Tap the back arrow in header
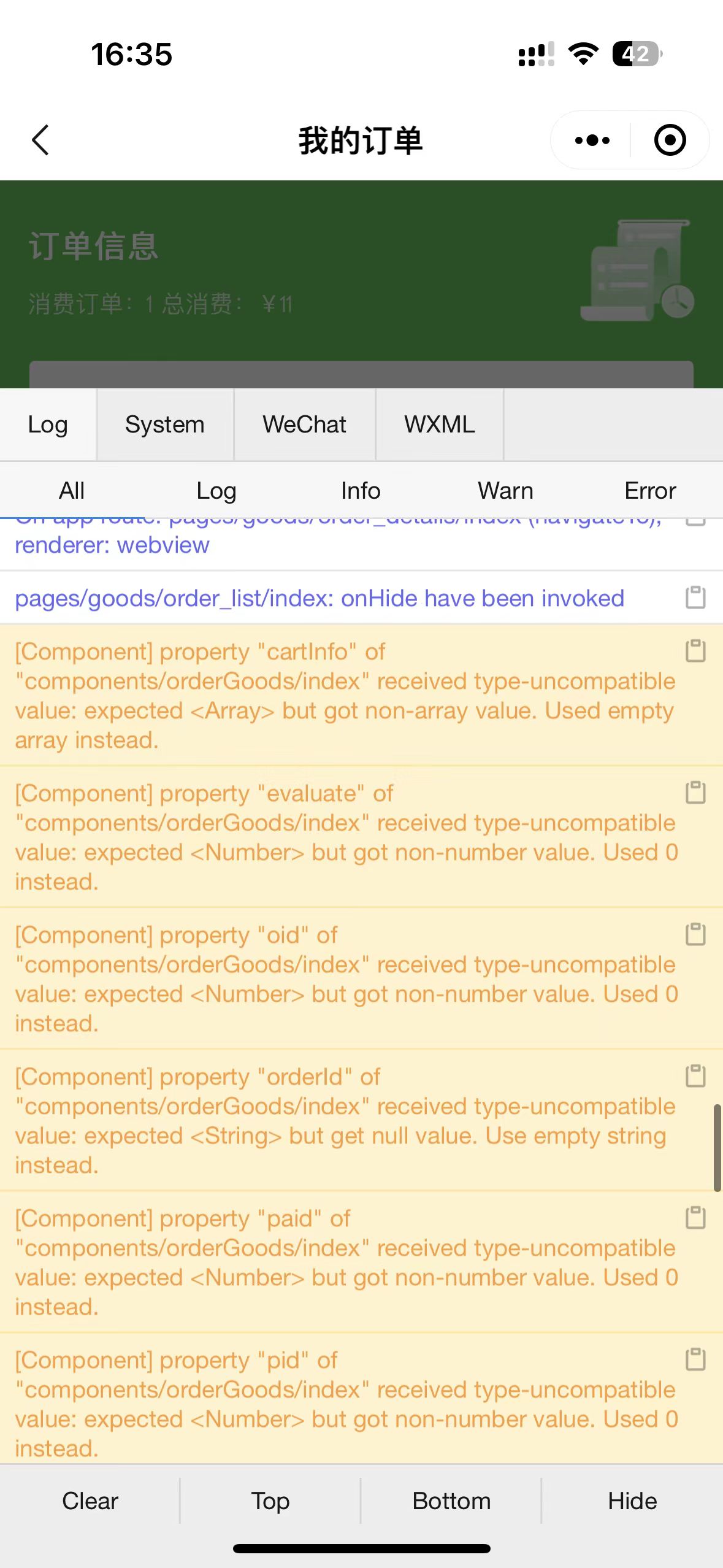Screen dimensions: 723x1568 click(x=40, y=140)
